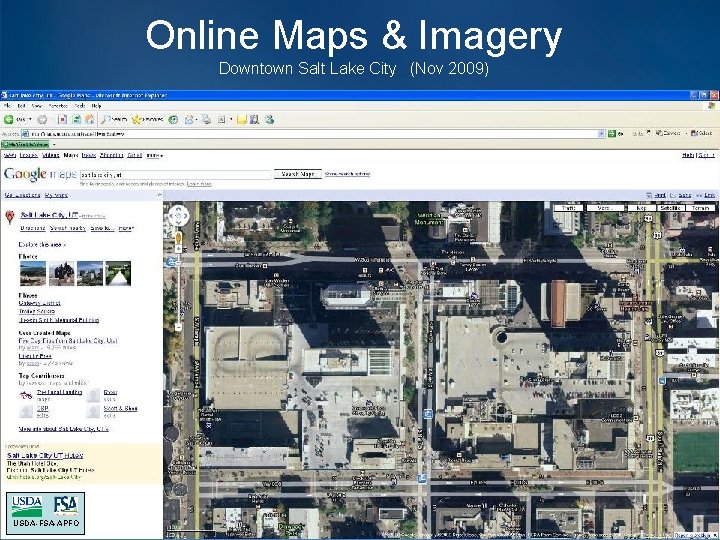This screenshot has width=720, height=540.
Task: Open the Favorites menu
Action: (x=58, y=106)
